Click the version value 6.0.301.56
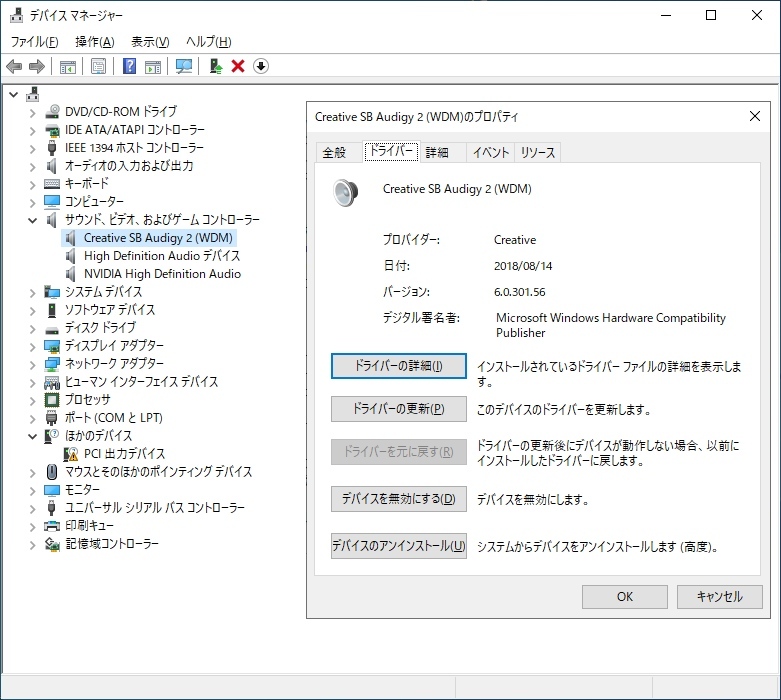The height and width of the screenshot is (700, 781). pos(520,292)
